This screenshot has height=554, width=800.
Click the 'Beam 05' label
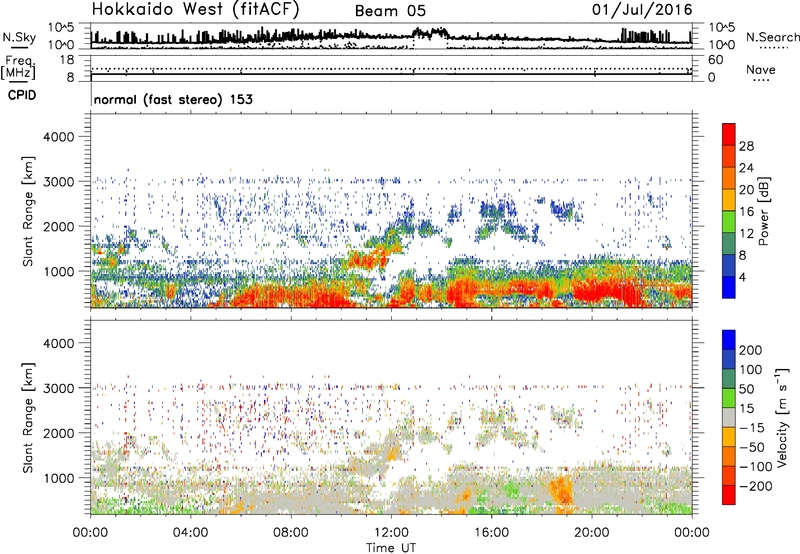coord(390,11)
